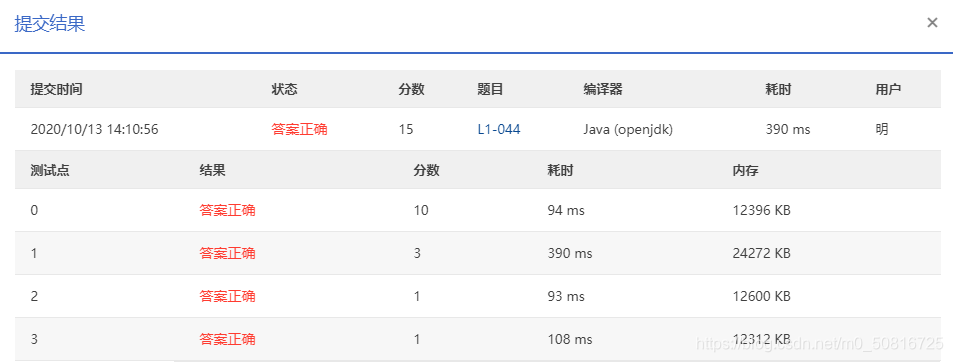The height and width of the screenshot is (362, 953).
Task: Click memory value 24272 KB
Action: pos(762,253)
